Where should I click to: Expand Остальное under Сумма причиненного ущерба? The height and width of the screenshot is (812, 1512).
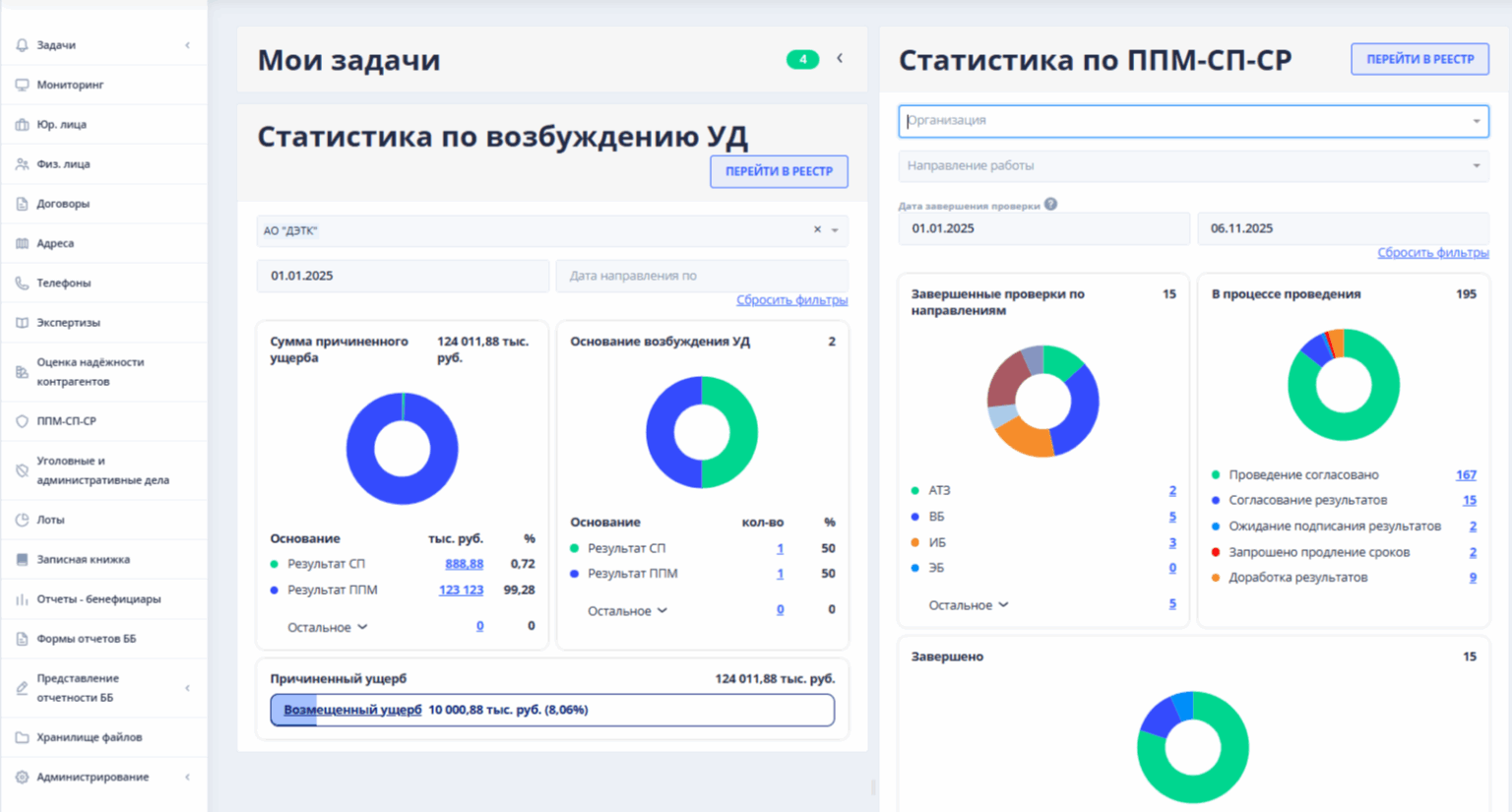pyautogui.click(x=327, y=627)
